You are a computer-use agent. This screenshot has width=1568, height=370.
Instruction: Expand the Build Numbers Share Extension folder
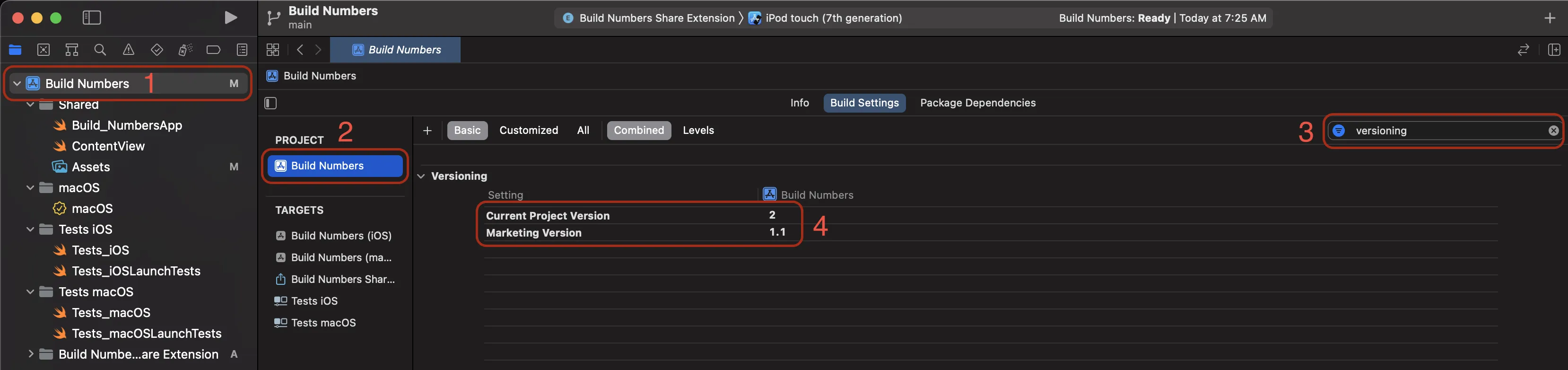(30, 354)
